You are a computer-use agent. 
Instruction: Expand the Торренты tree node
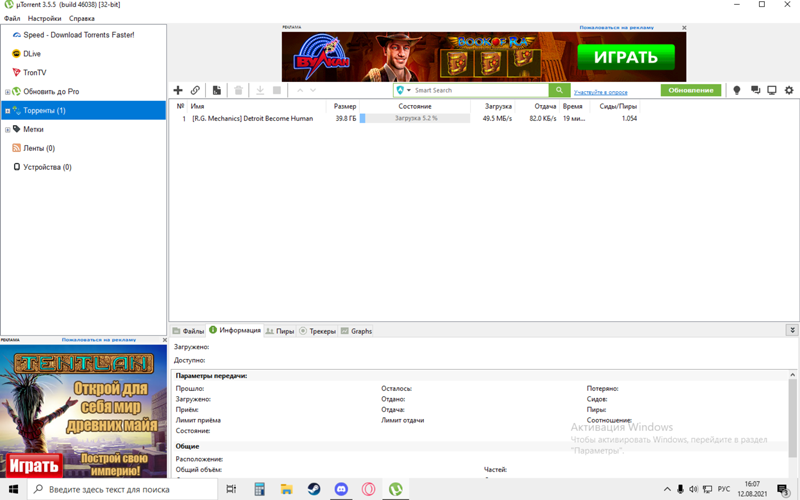click(x=7, y=111)
